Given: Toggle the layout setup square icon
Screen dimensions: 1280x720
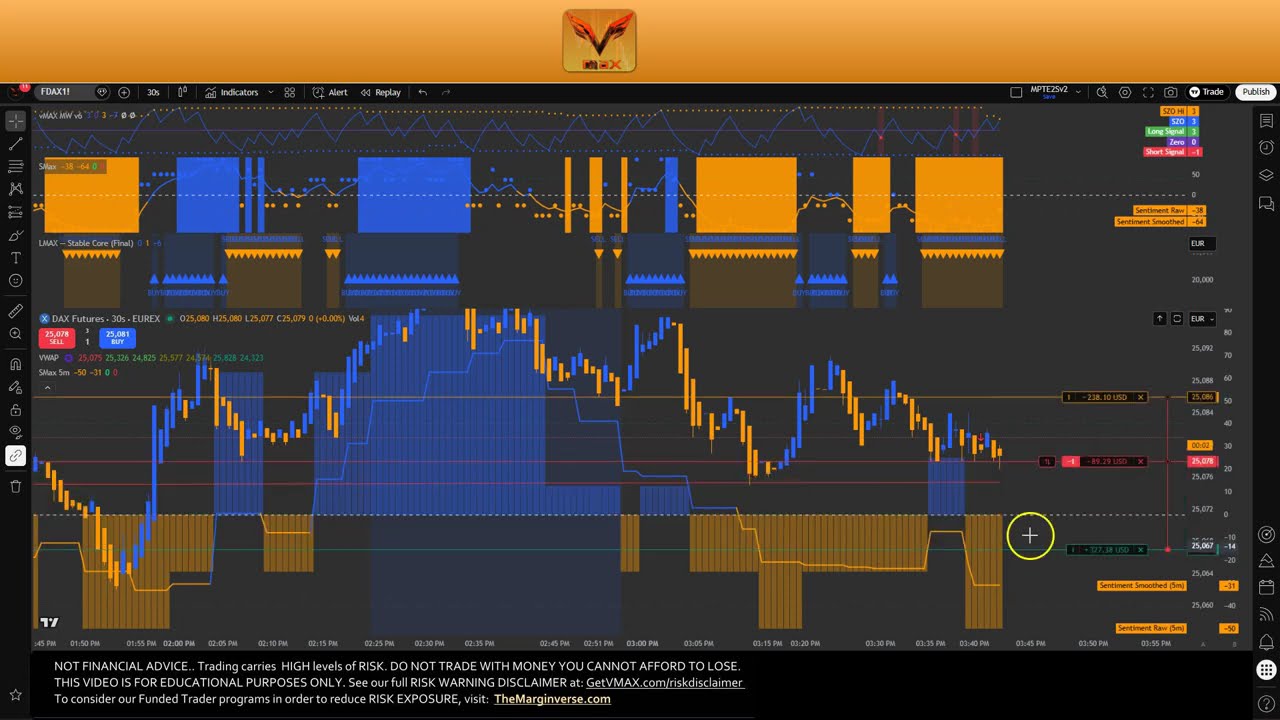Looking at the screenshot, I should (x=1016, y=92).
